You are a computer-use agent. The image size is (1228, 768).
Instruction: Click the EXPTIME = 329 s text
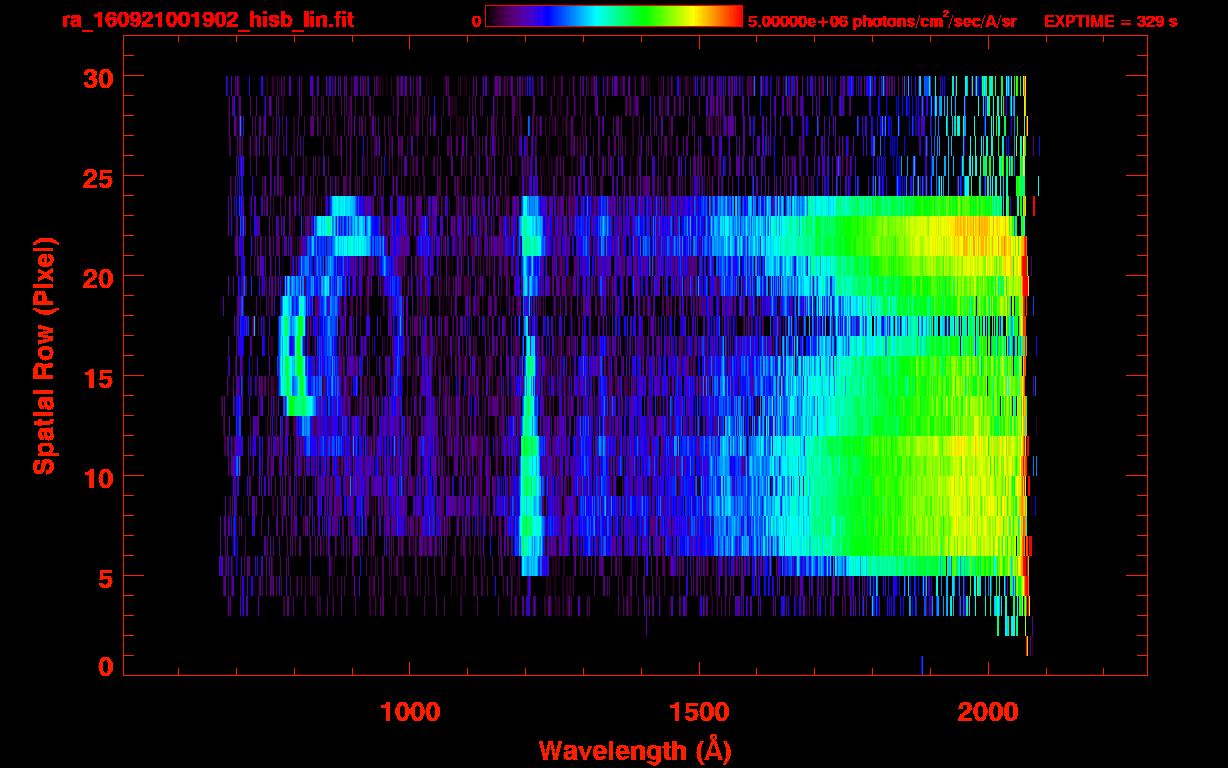[1110, 22]
